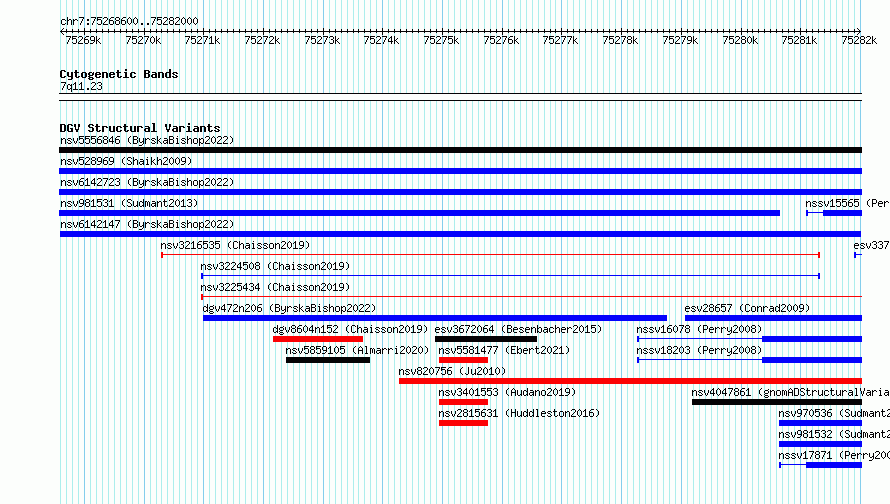Viewport: 890px width, 504px height.
Task: Select the black bar under esv3672064
Action: 486,339
